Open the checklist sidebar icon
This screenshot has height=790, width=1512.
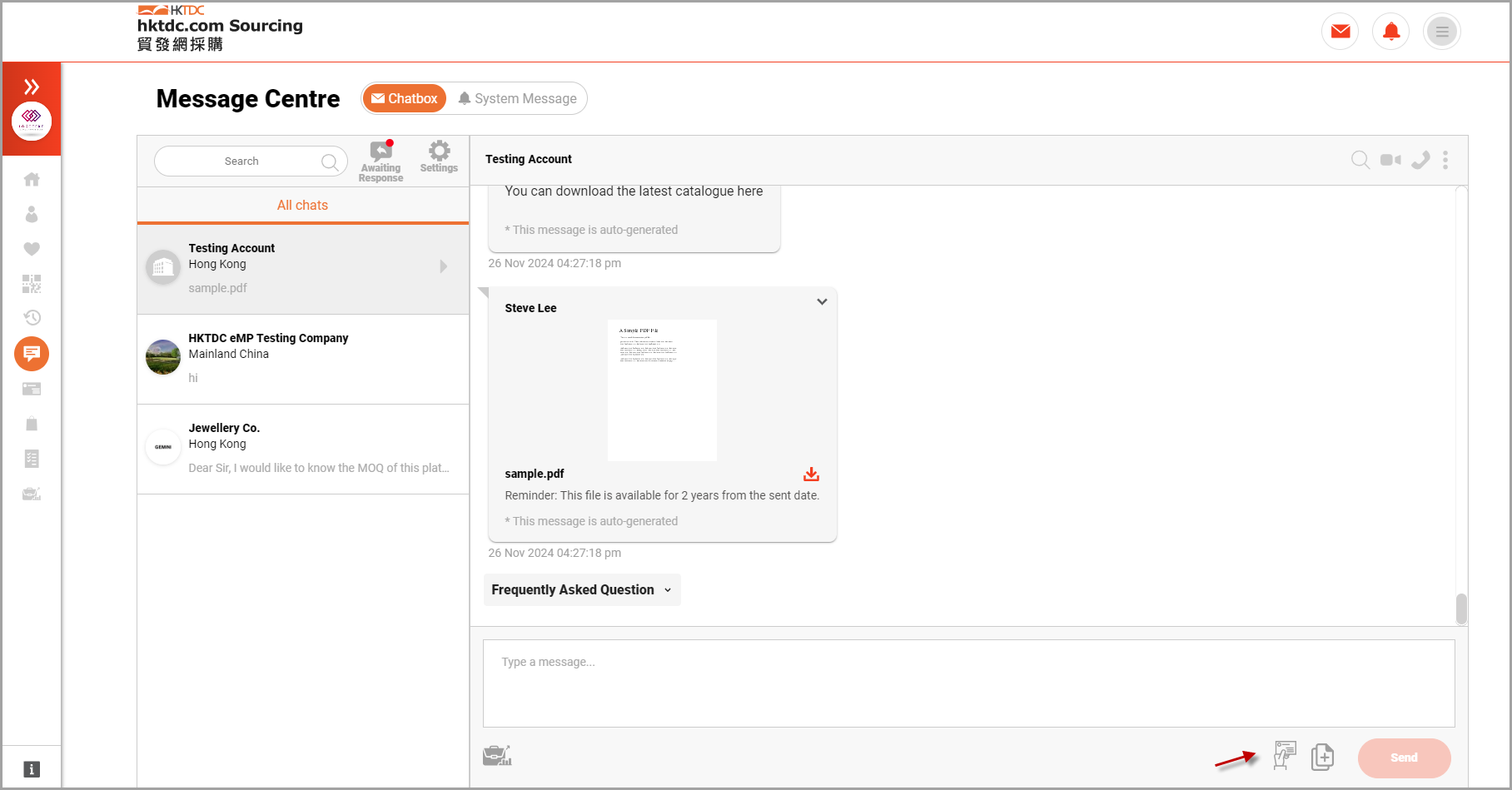[32, 459]
